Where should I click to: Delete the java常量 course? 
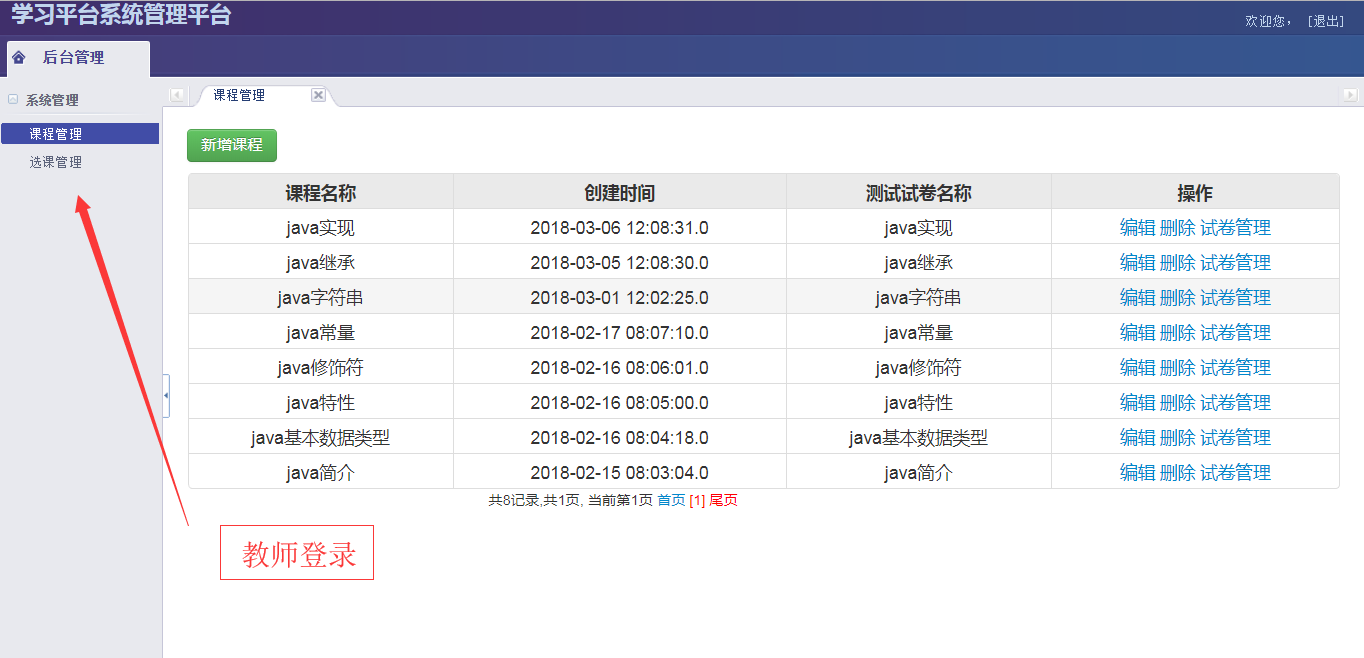click(x=1177, y=333)
